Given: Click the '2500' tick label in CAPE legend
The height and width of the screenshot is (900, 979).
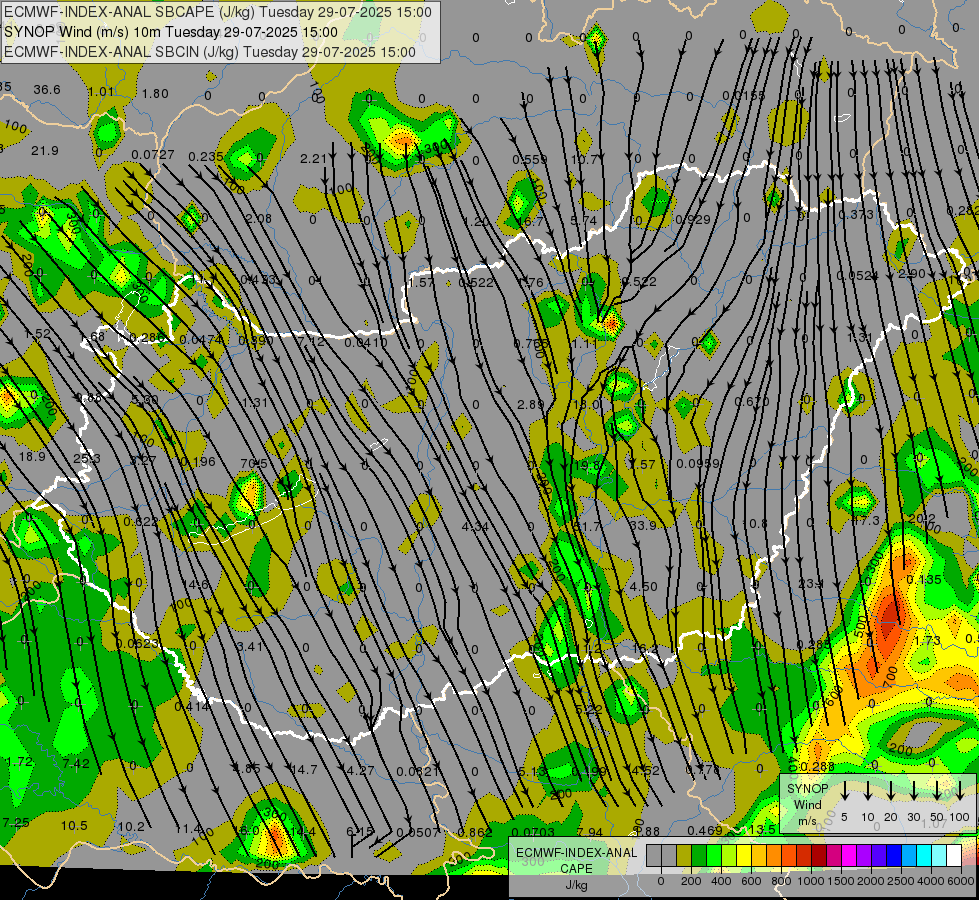Looking at the screenshot, I should (901, 881).
